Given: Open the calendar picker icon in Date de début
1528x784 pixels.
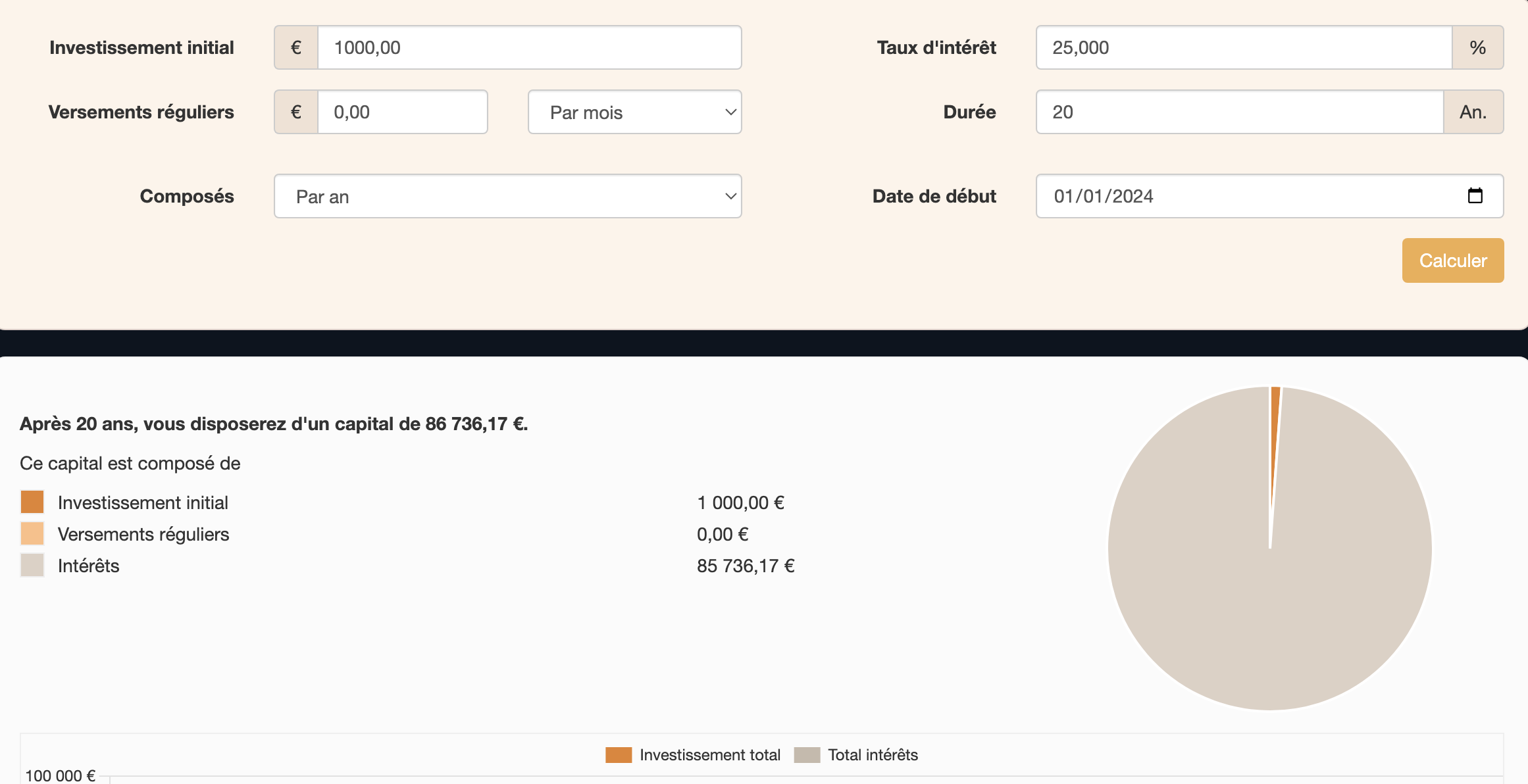Looking at the screenshot, I should (1475, 196).
